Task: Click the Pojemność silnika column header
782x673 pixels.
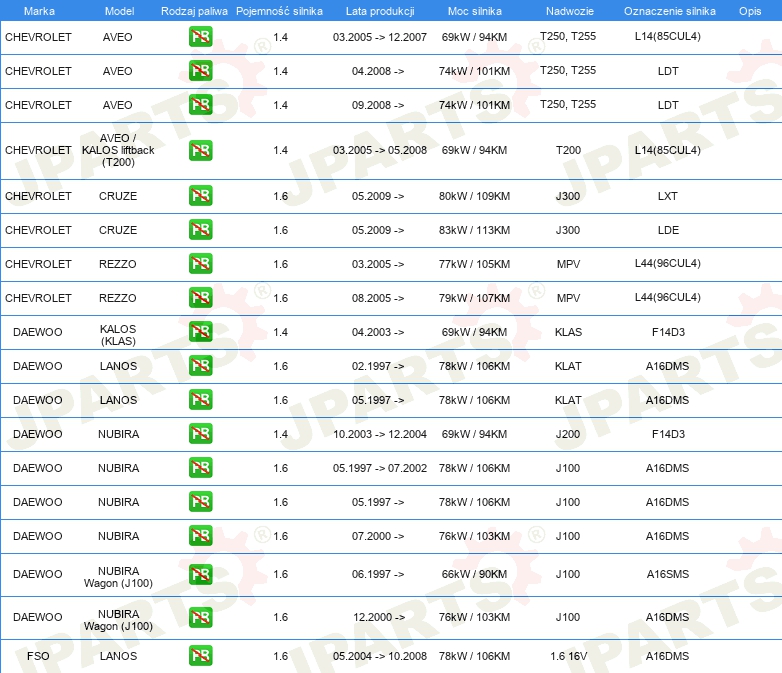Action: pos(279,11)
